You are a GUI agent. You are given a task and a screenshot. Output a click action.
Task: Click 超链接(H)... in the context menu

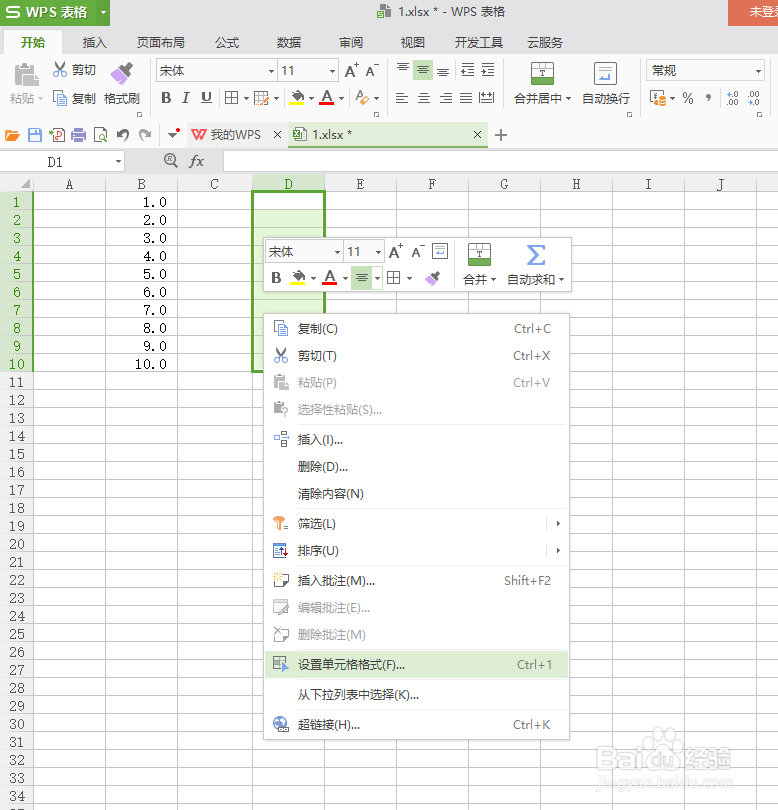point(416,724)
